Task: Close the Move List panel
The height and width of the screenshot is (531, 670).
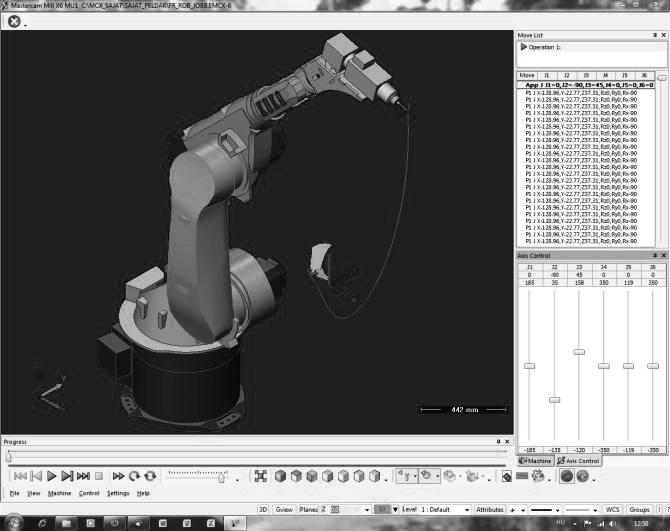Action: [x=664, y=35]
